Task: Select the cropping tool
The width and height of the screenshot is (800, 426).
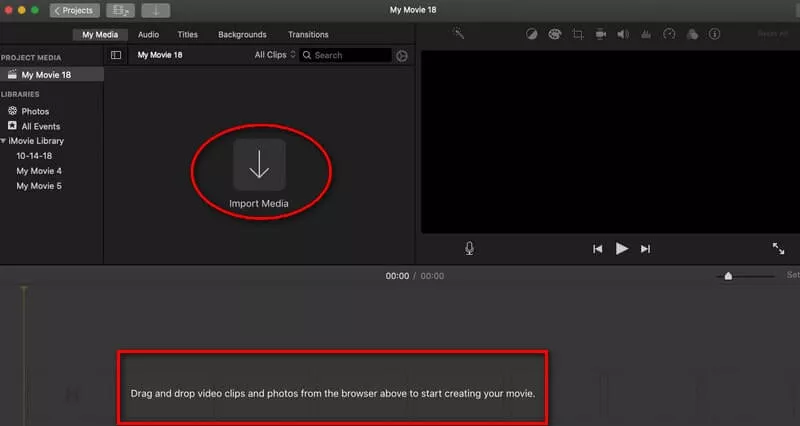Action: (x=578, y=34)
